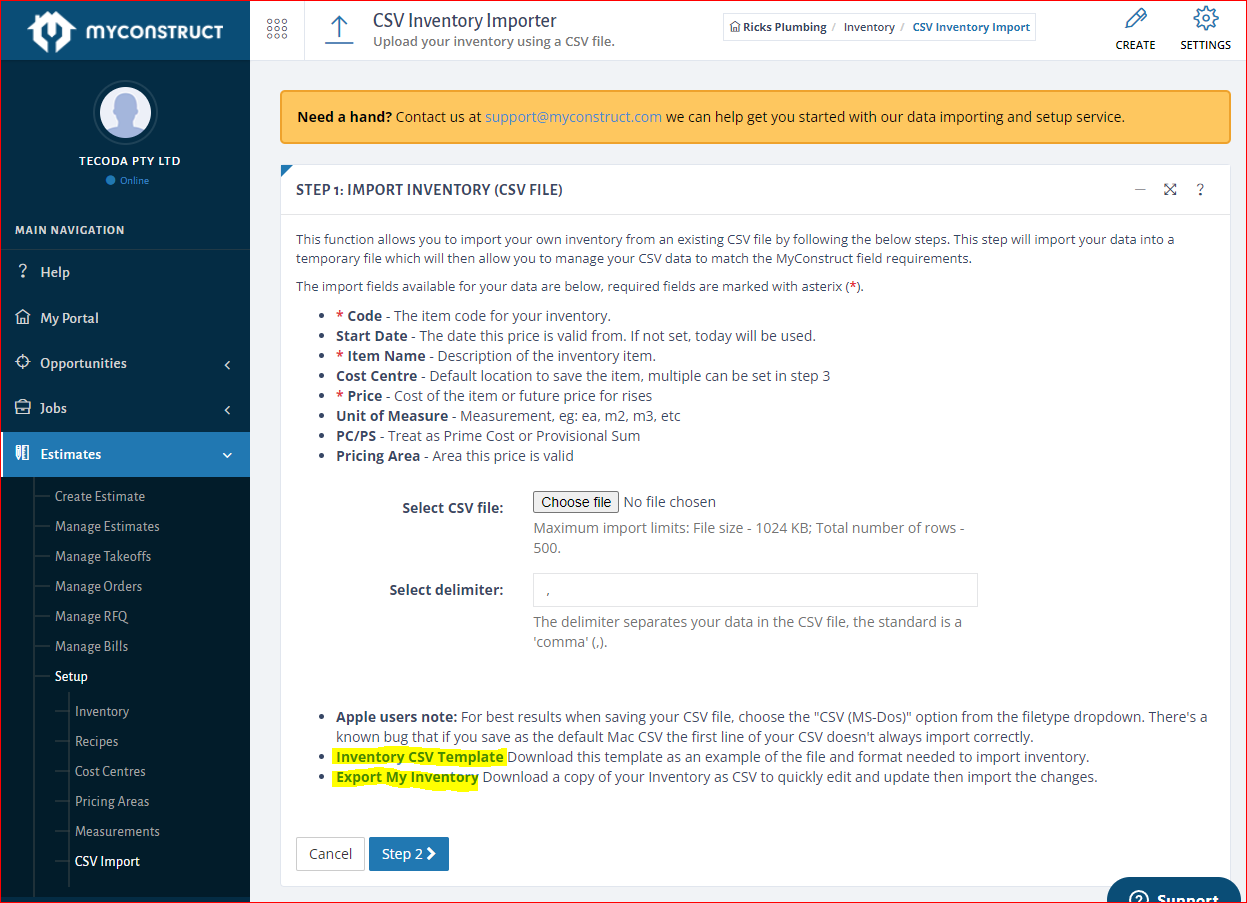This screenshot has width=1247, height=903.
Task: Expand the Step 1 panel to fullscreen
Action: (1170, 190)
